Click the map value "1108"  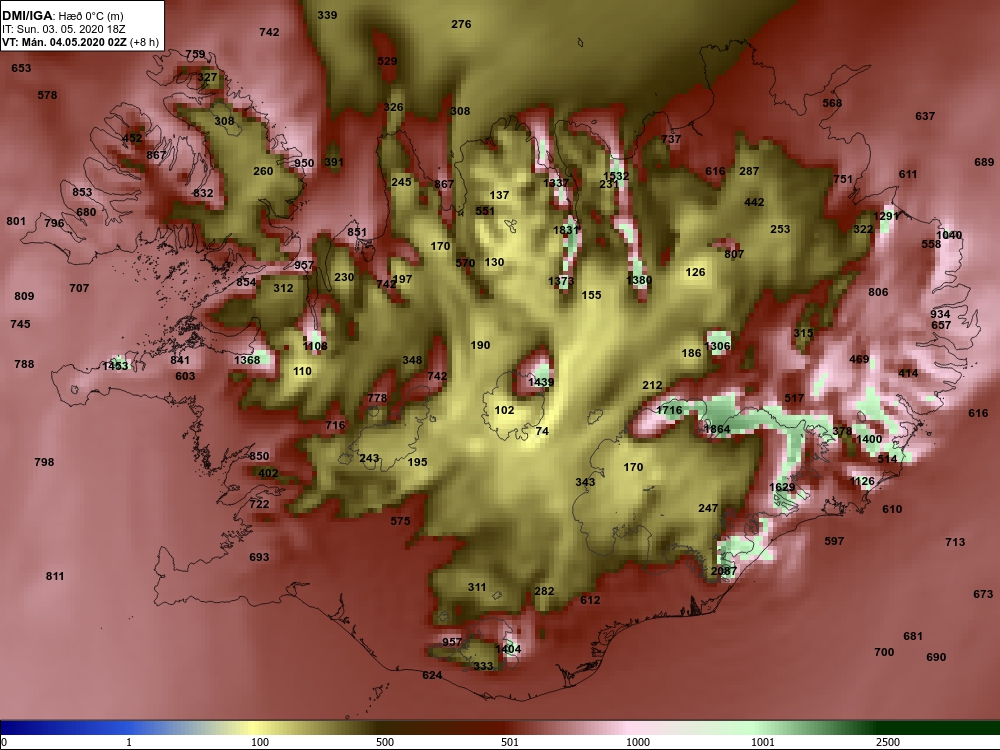coord(315,346)
